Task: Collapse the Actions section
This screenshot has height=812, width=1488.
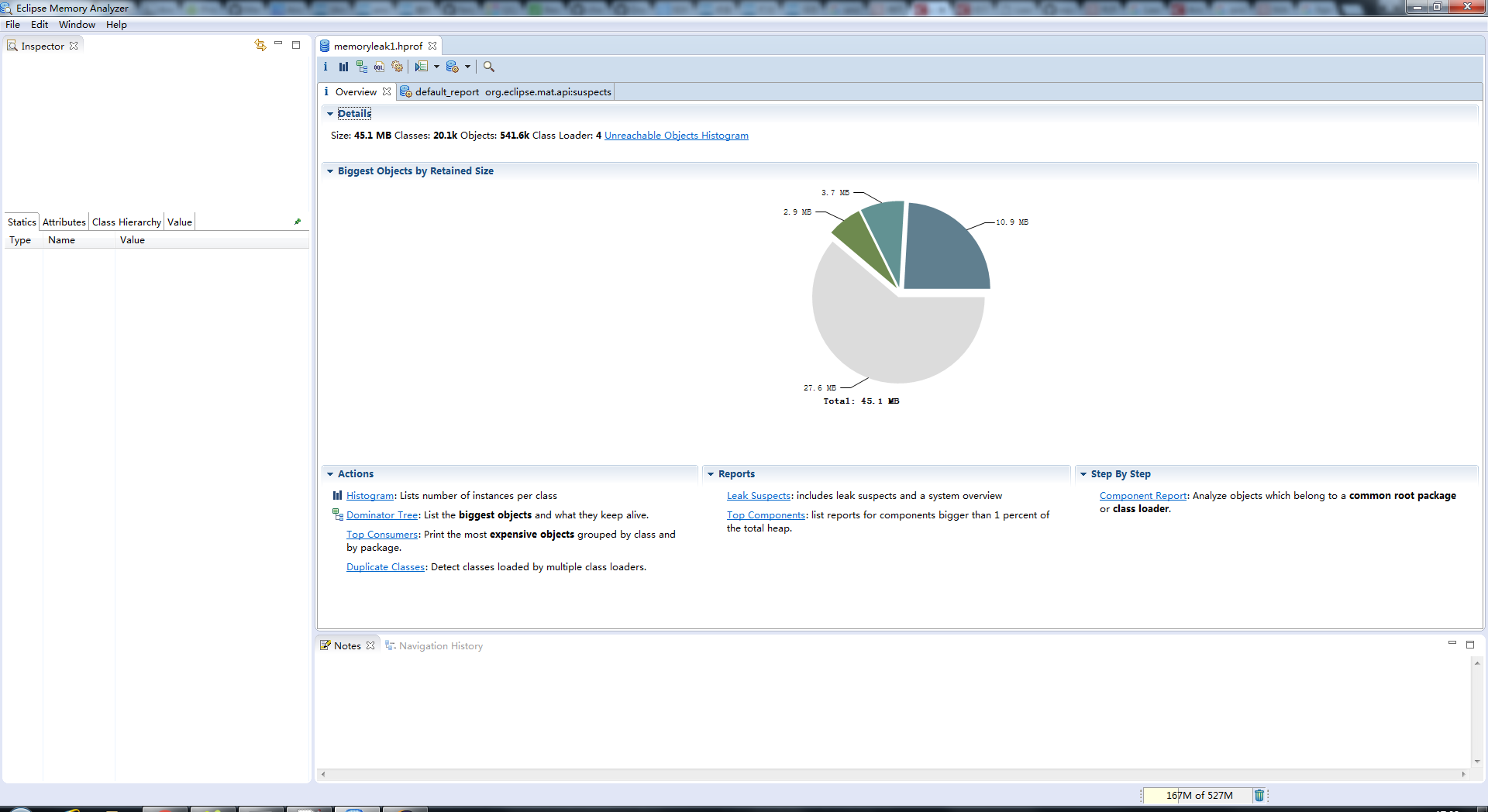Action: [x=330, y=474]
